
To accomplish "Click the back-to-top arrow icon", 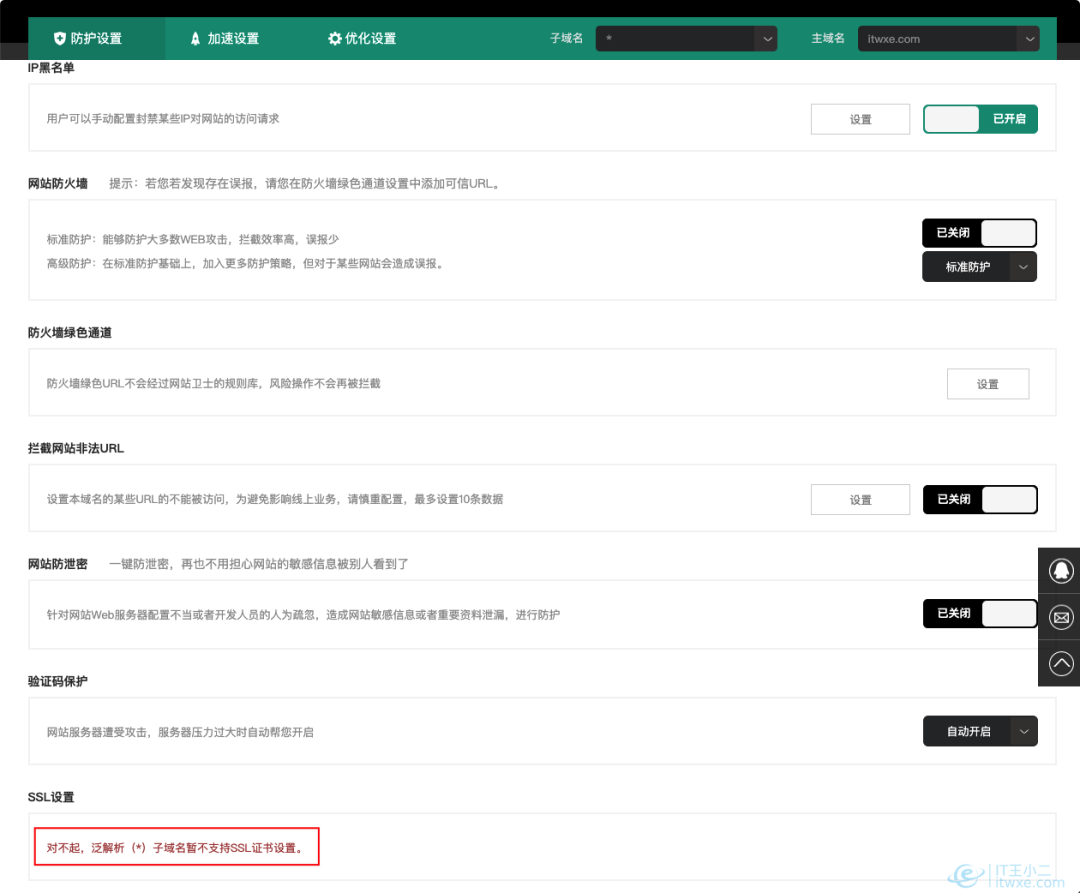I will pos(1060,663).
